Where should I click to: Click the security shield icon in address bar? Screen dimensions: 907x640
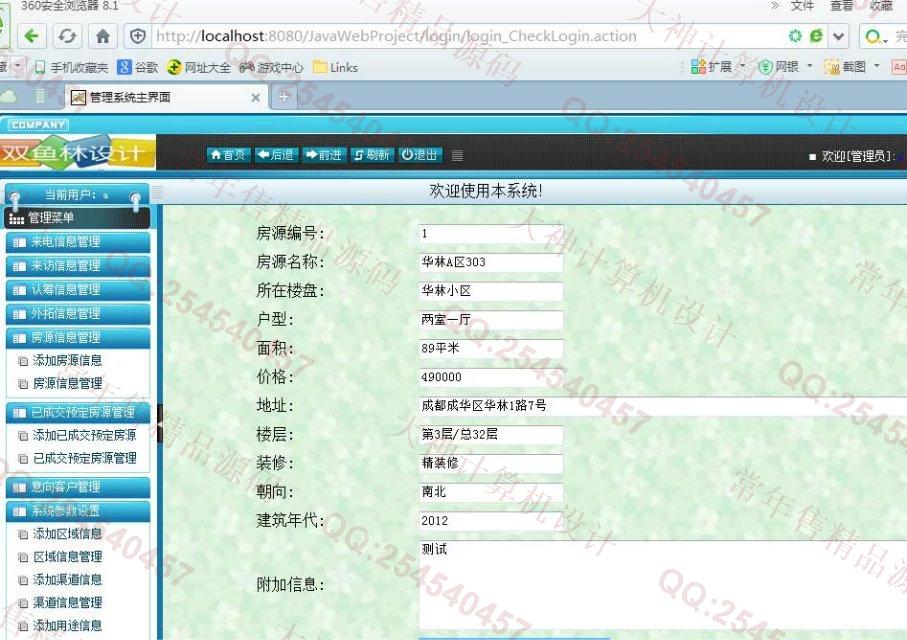138,36
